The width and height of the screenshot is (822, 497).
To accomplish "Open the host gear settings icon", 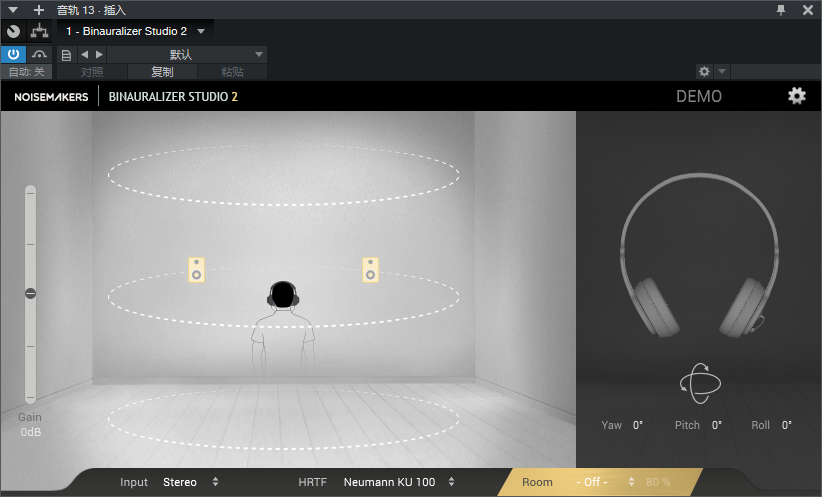I will [704, 71].
